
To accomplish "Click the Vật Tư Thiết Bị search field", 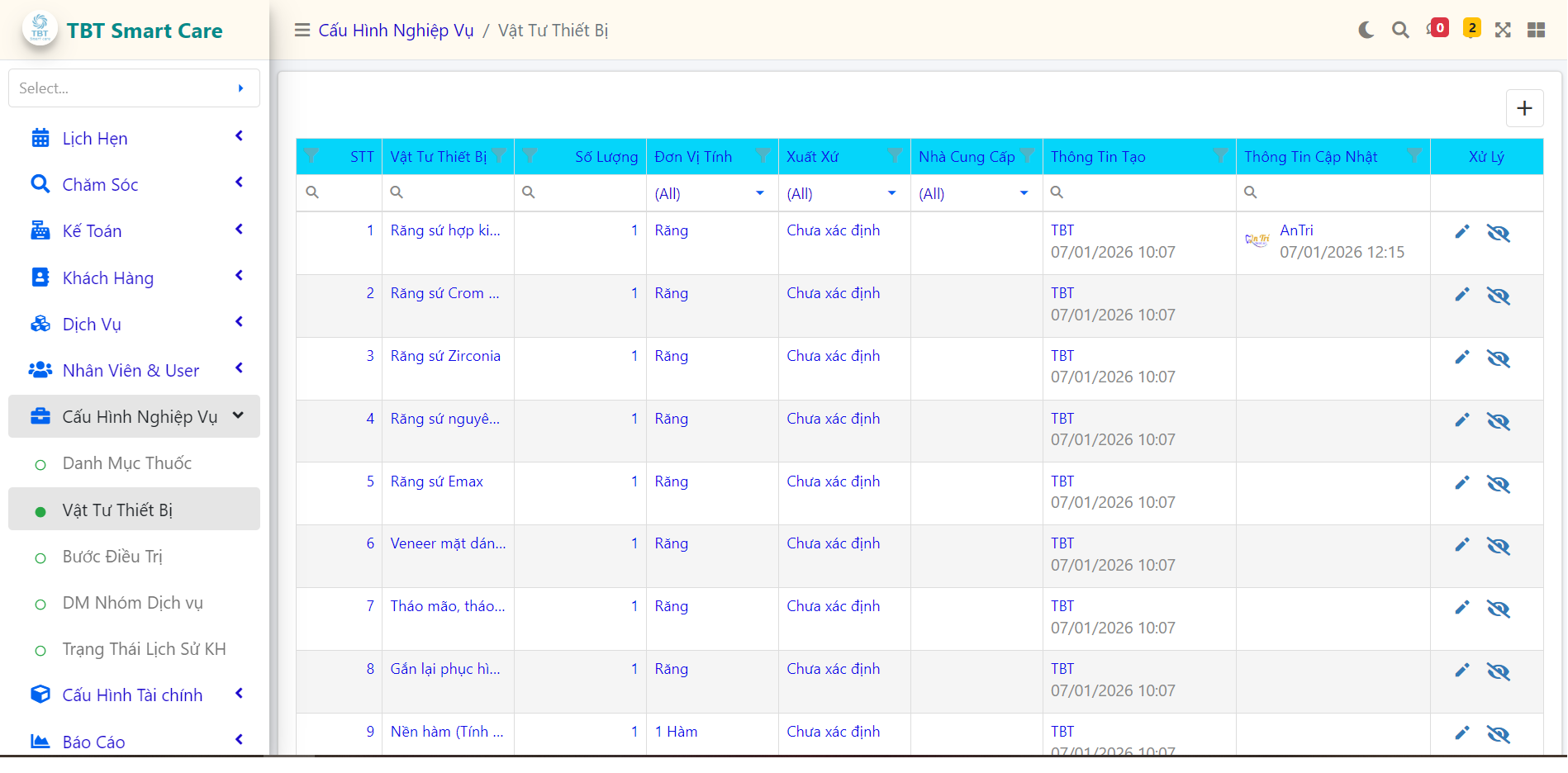I will point(448,192).
